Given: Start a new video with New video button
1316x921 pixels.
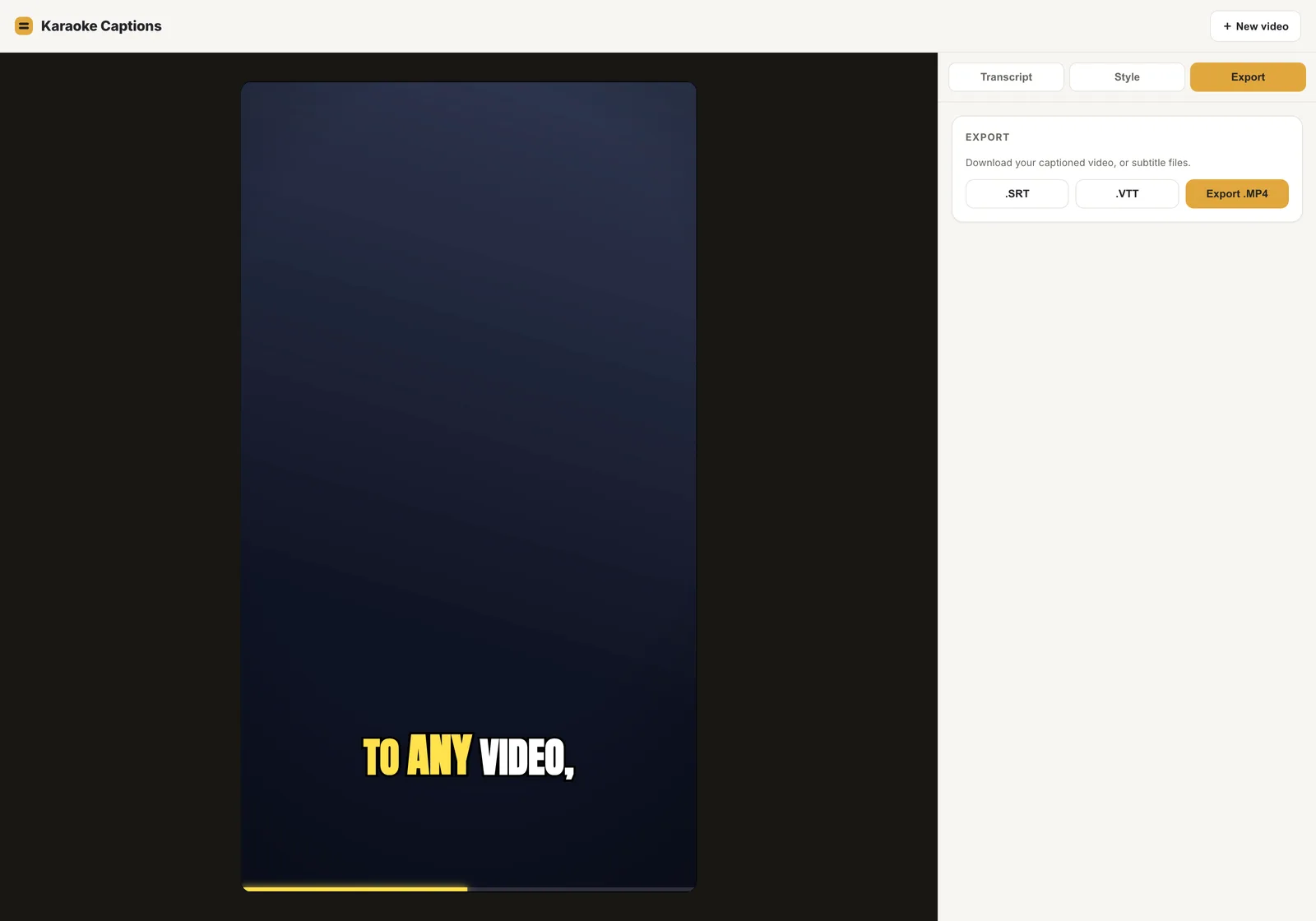Looking at the screenshot, I should [x=1255, y=26].
